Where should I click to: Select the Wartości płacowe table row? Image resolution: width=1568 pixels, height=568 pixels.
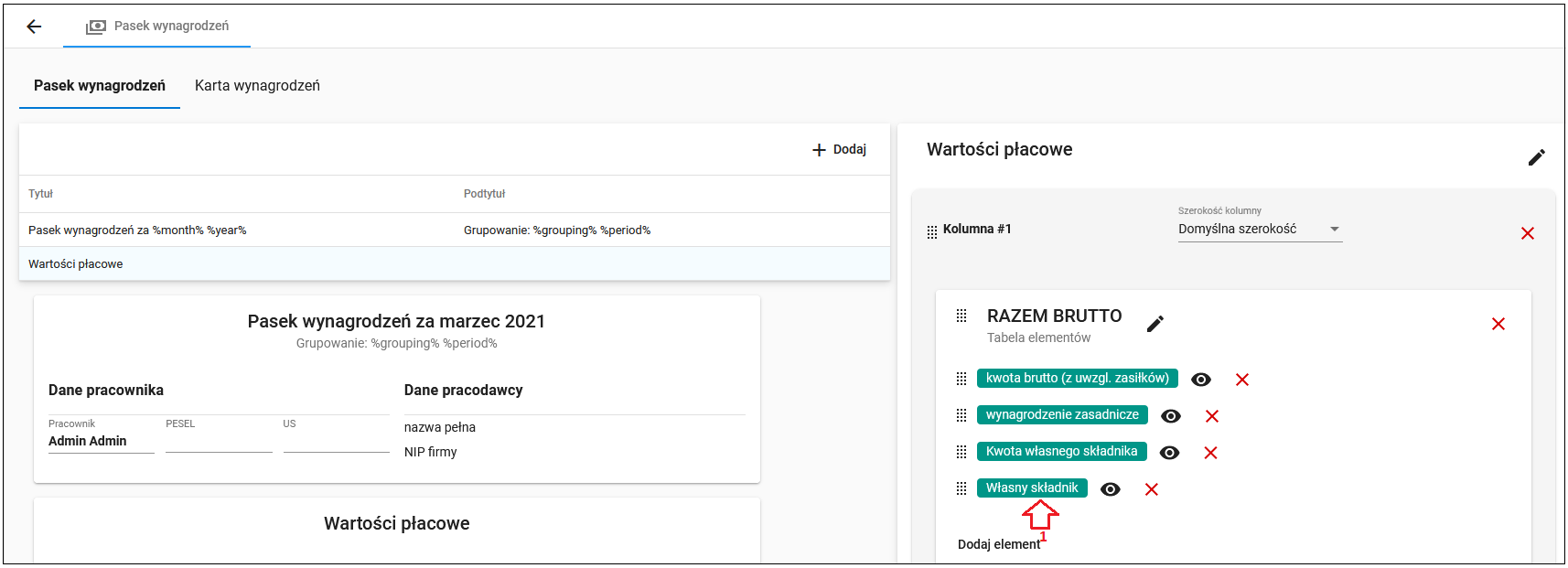[455, 263]
